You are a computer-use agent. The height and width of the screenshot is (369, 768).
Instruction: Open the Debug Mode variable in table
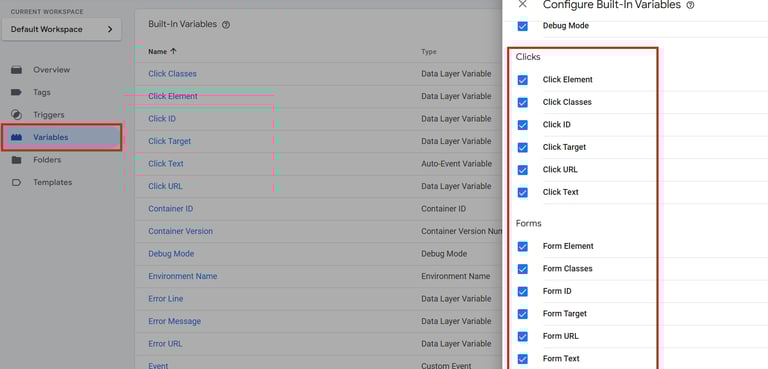coord(171,254)
